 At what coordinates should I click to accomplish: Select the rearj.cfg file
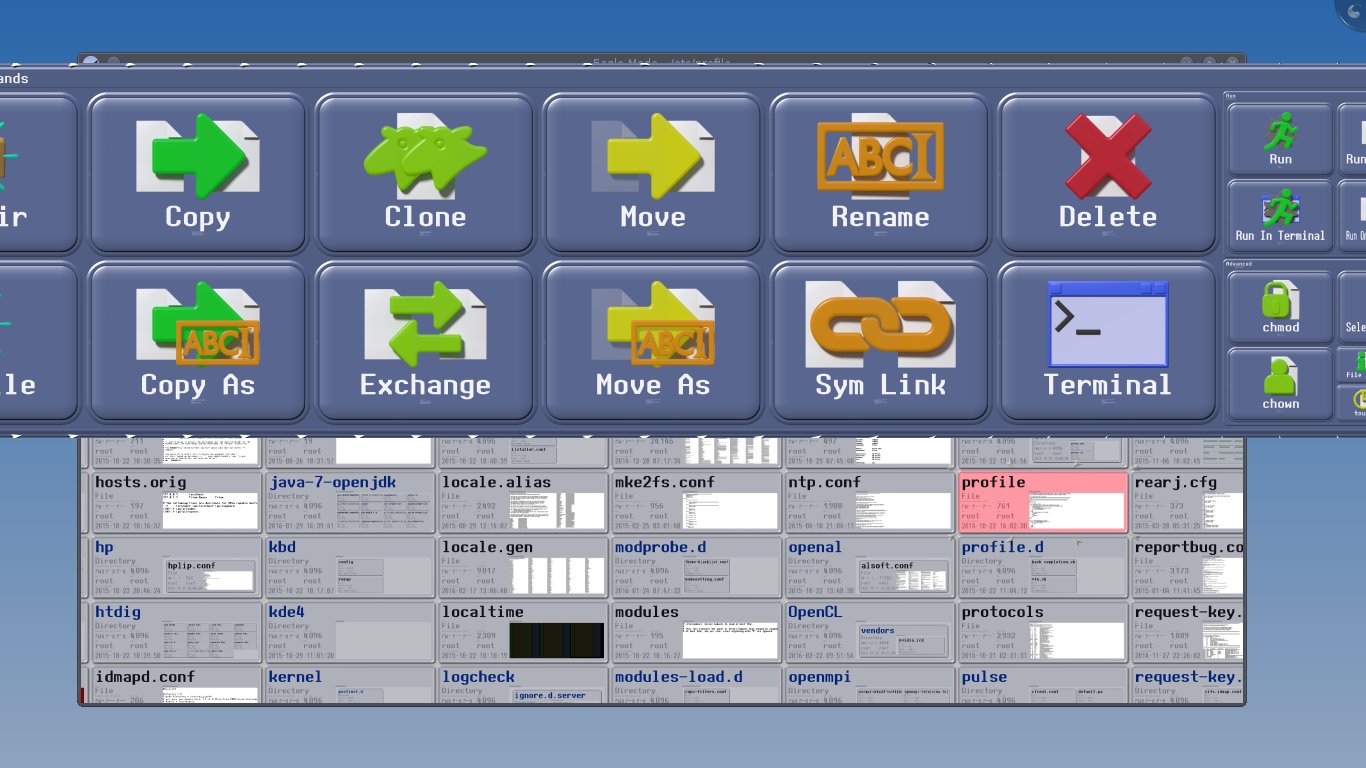[x=1188, y=502]
